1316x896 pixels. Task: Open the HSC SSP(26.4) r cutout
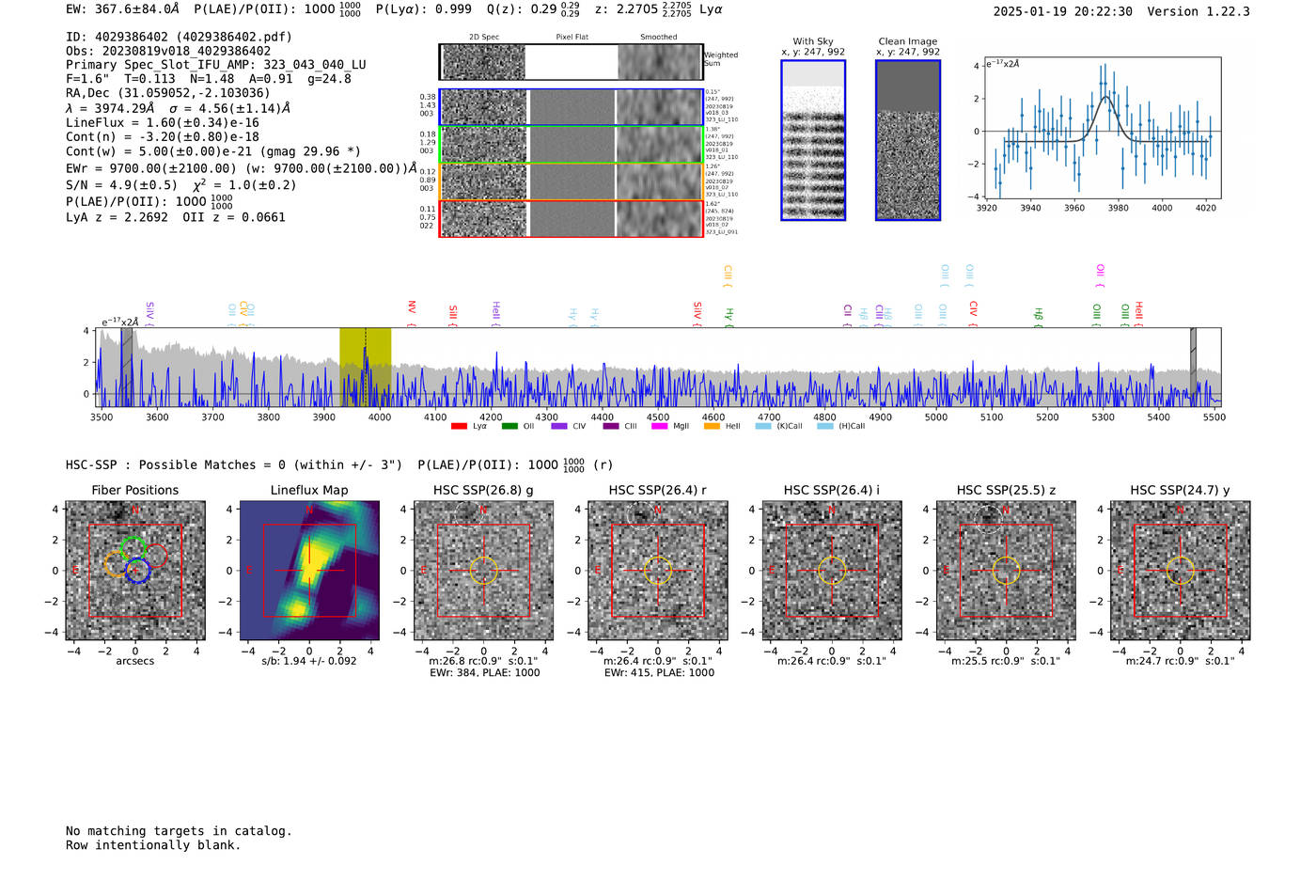[x=658, y=571]
